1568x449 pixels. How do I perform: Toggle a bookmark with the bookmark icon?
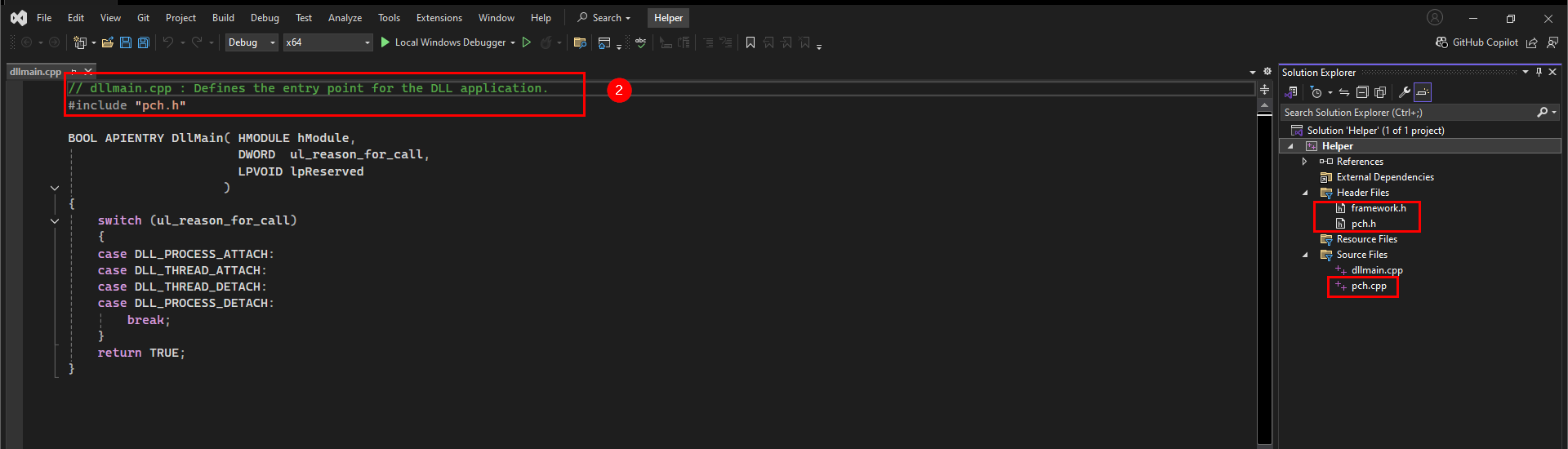pos(751,42)
